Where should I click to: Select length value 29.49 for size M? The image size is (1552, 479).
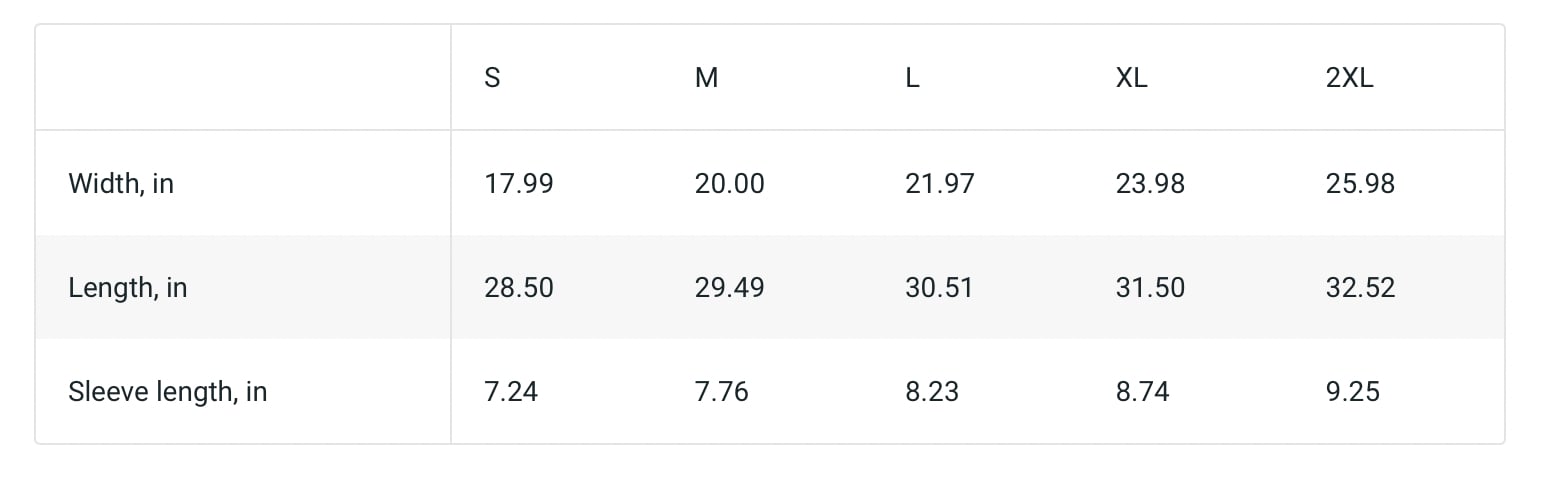coord(729,288)
